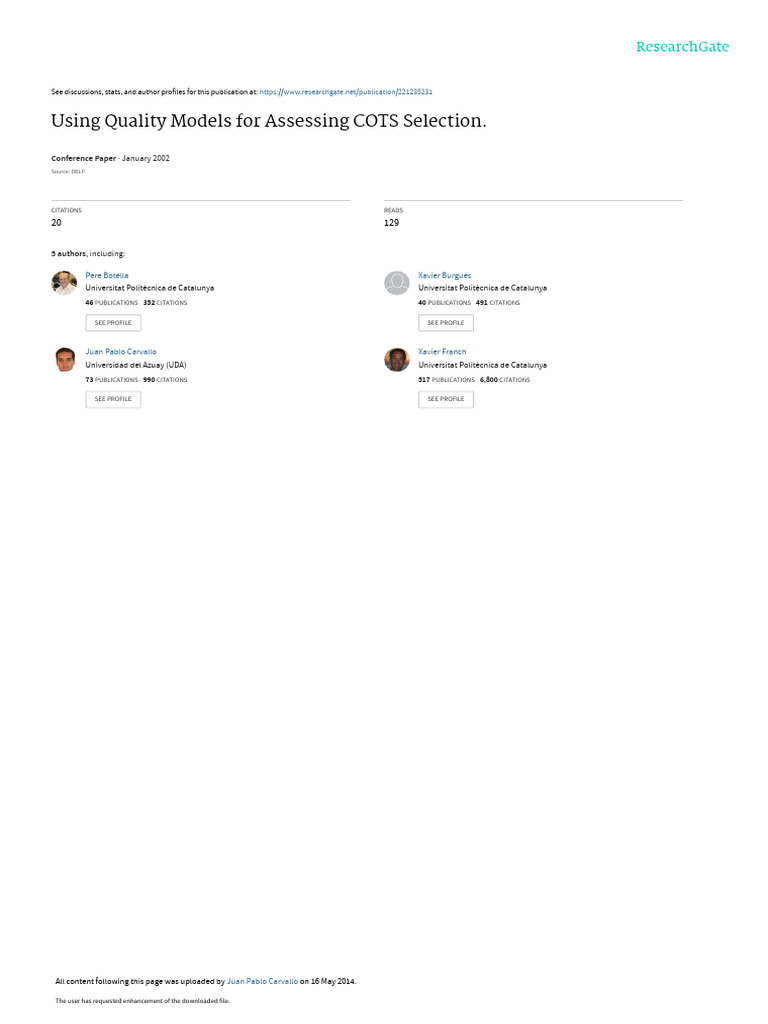Image resolution: width=768 pixels, height=1024 pixels.
Task: Open Xavier Burgués author name link
Action: 444,276
